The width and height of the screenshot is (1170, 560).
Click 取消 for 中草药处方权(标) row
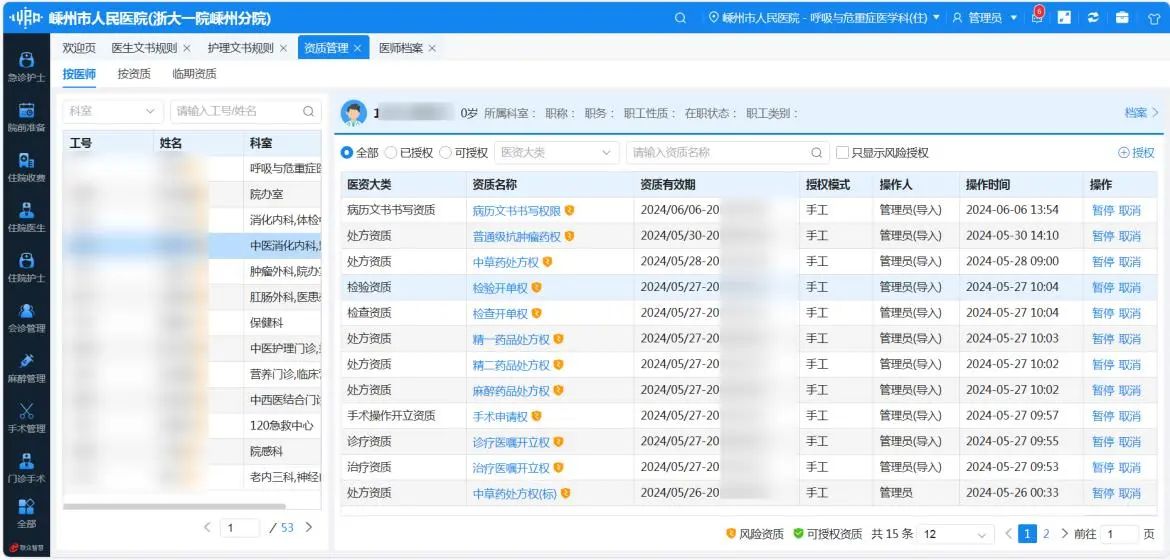[x=1130, y=494]
